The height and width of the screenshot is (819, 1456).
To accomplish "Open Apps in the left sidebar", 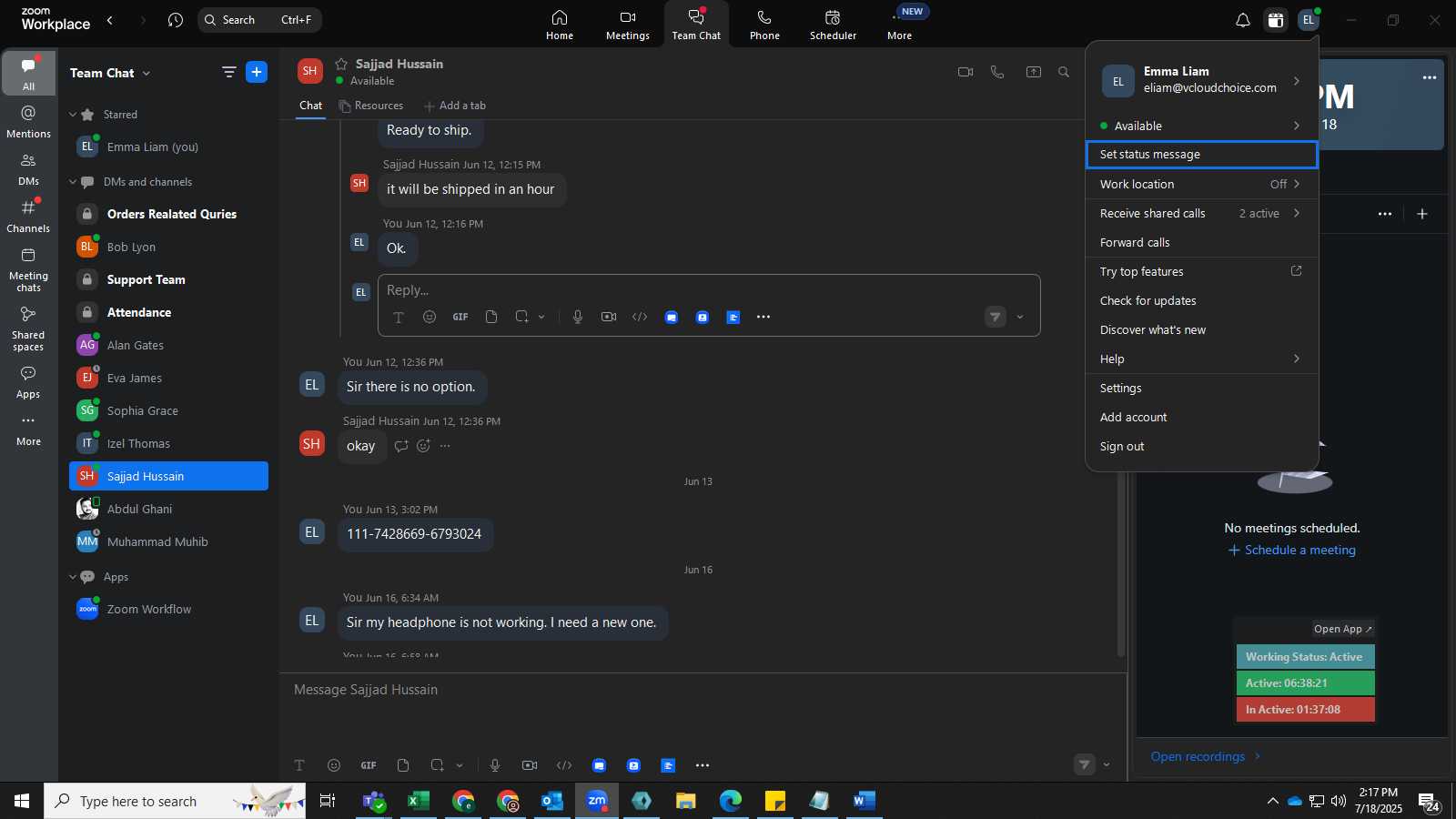I will point(28,381).
